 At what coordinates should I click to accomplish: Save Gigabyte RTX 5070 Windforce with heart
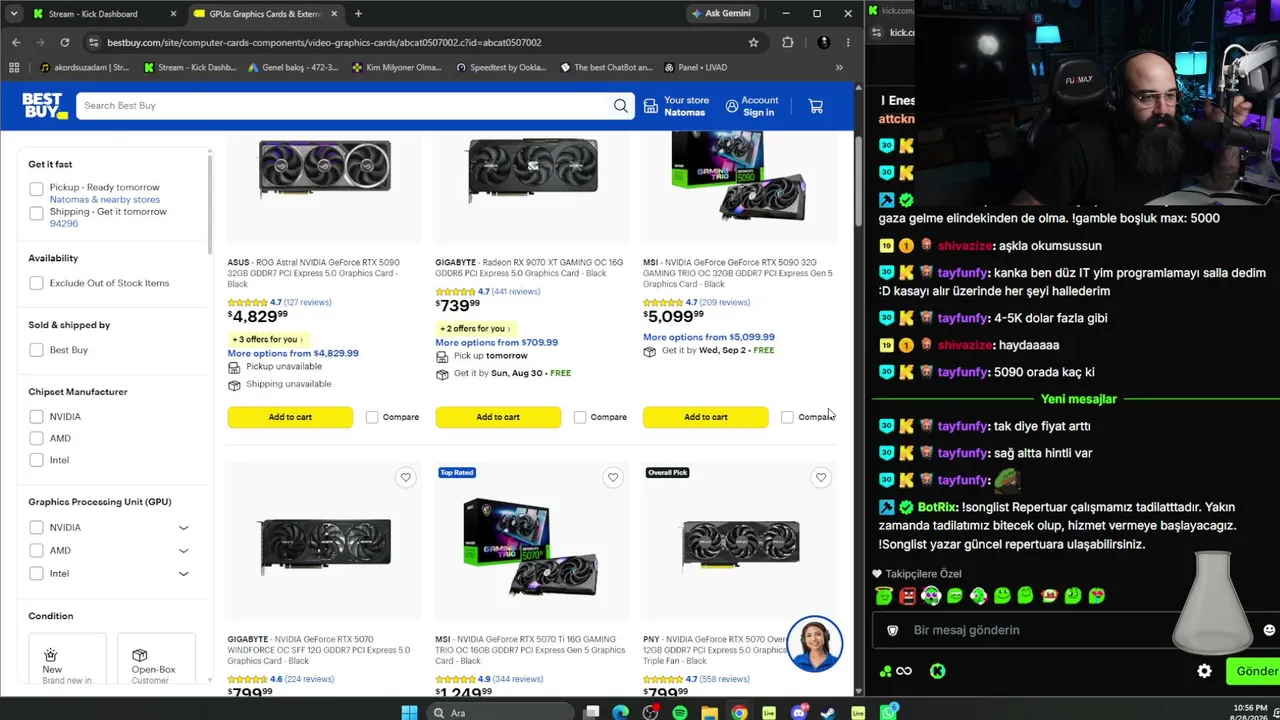point(405,478)
